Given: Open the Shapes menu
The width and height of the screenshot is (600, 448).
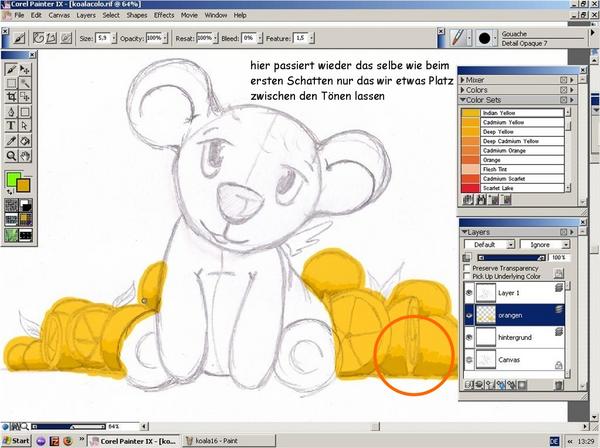Looking at the screenshot, I should click(137, 15).
